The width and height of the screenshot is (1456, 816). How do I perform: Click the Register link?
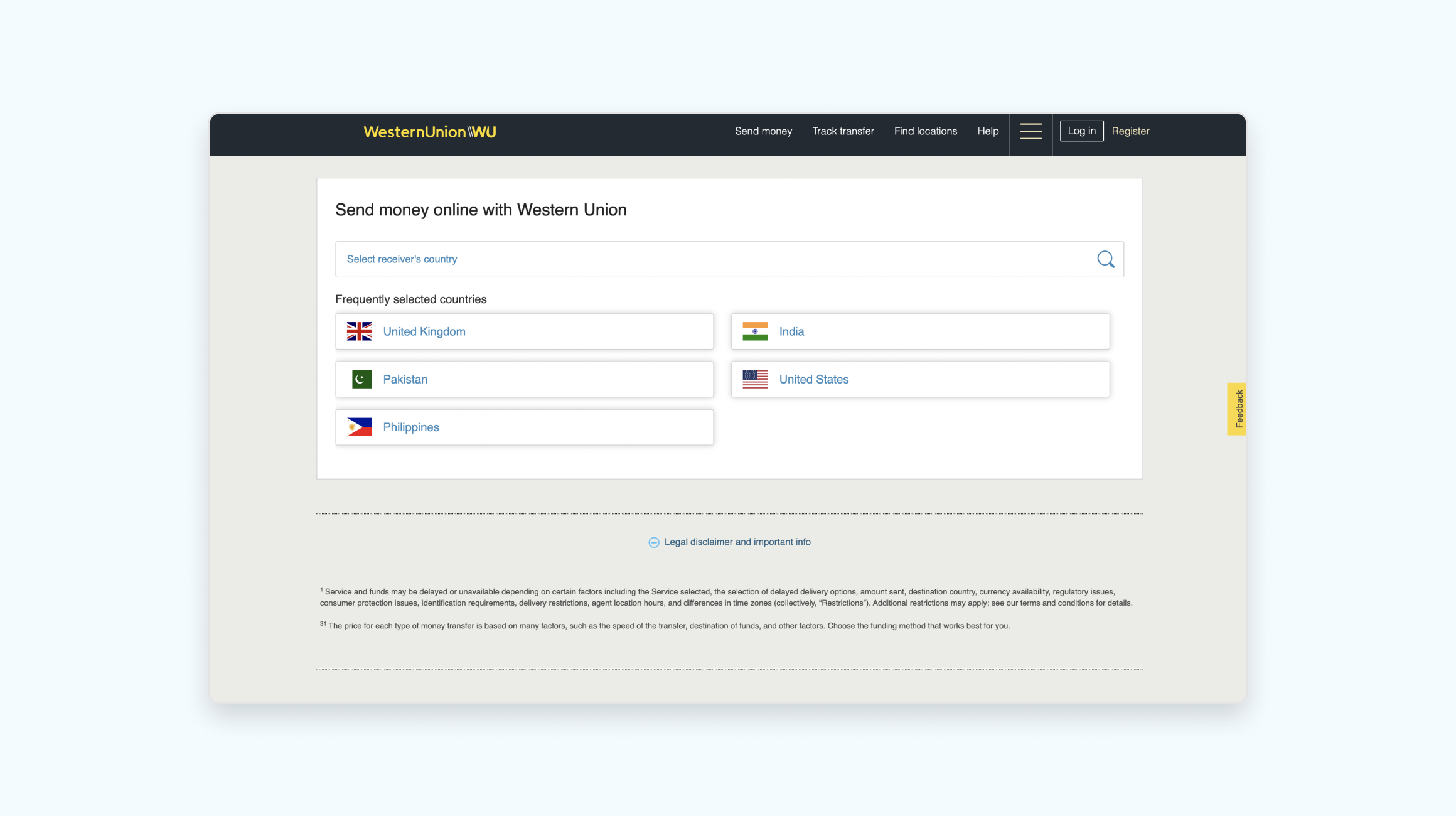1130,131
